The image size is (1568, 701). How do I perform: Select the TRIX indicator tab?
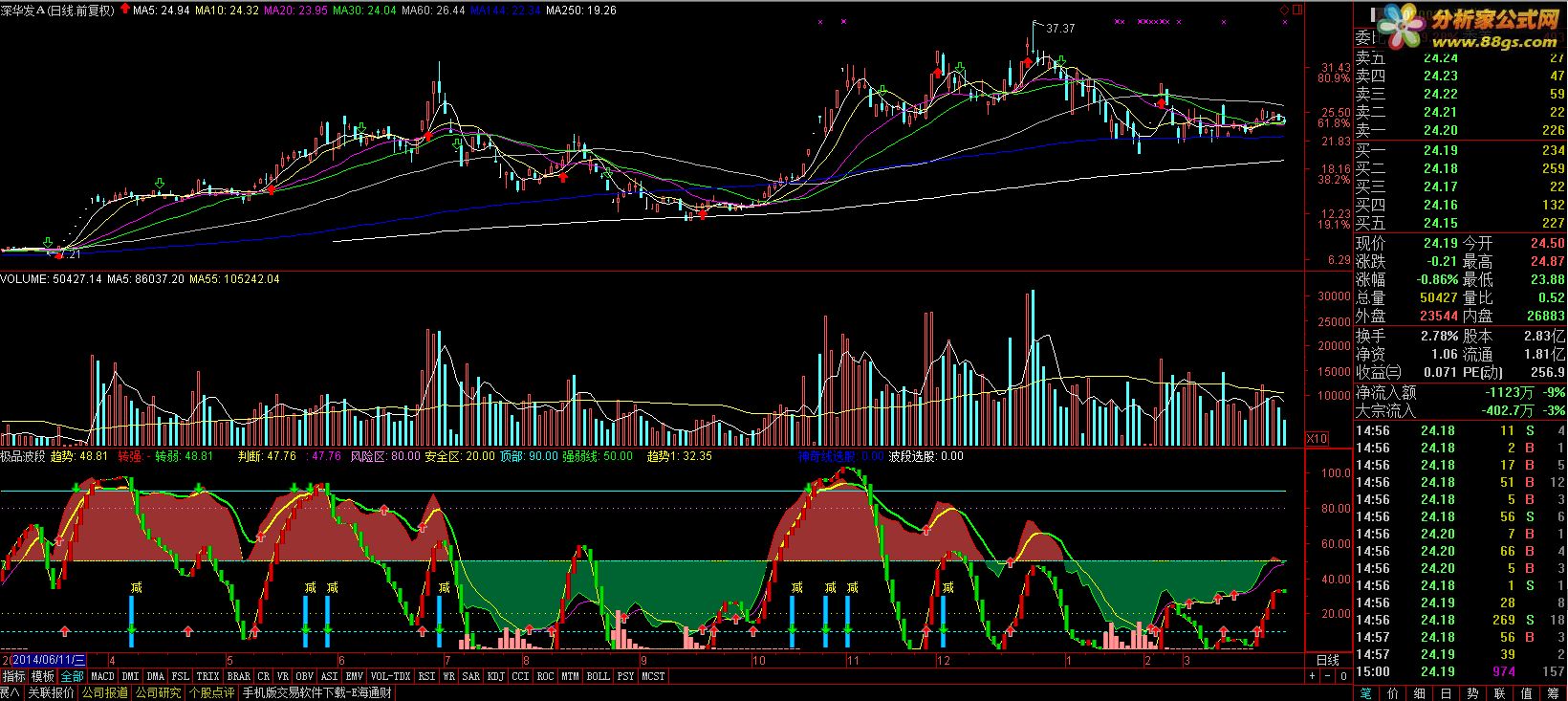pyautogui.click(x=207, y=676)
